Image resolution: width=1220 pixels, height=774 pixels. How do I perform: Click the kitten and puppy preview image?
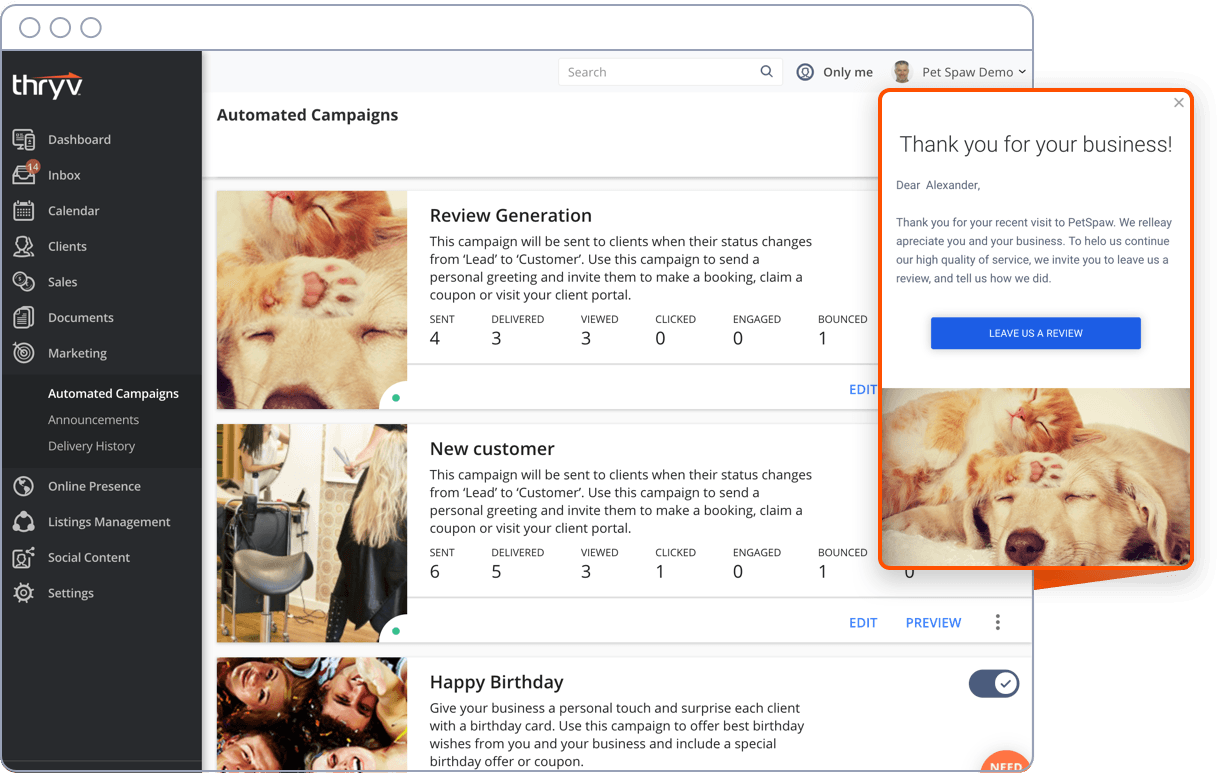pos(1035,476)
